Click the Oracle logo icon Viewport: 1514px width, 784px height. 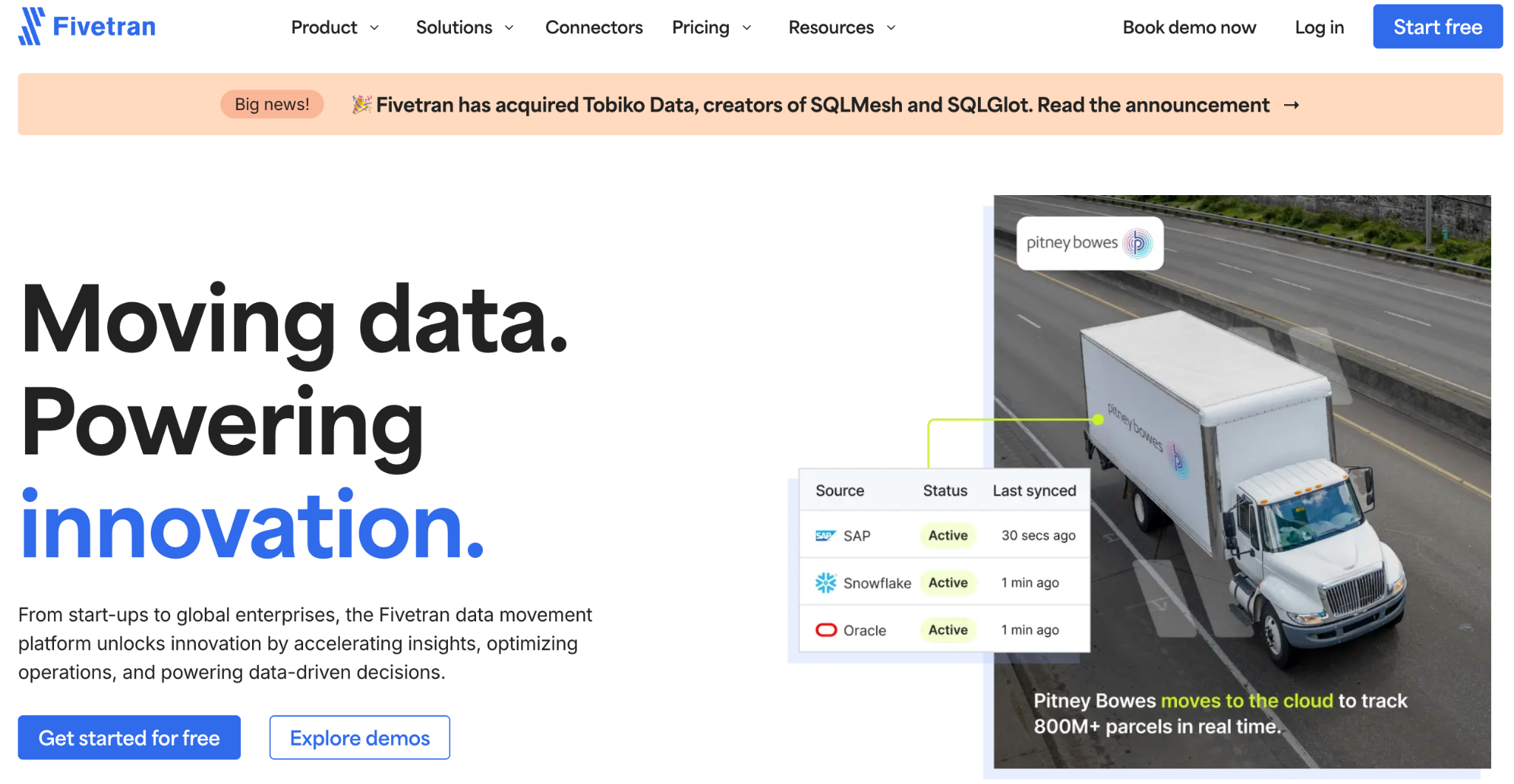(x=826, y=630)
